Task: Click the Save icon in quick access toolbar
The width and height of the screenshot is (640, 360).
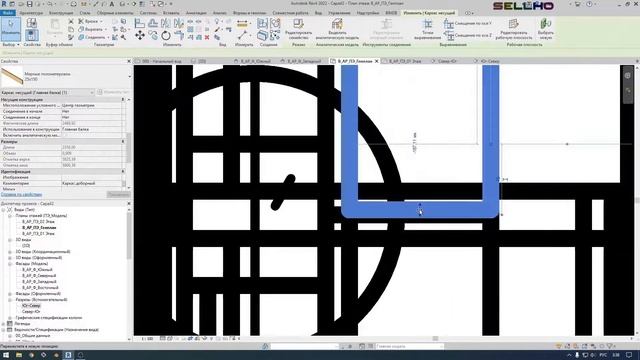Action: [29, 4]
